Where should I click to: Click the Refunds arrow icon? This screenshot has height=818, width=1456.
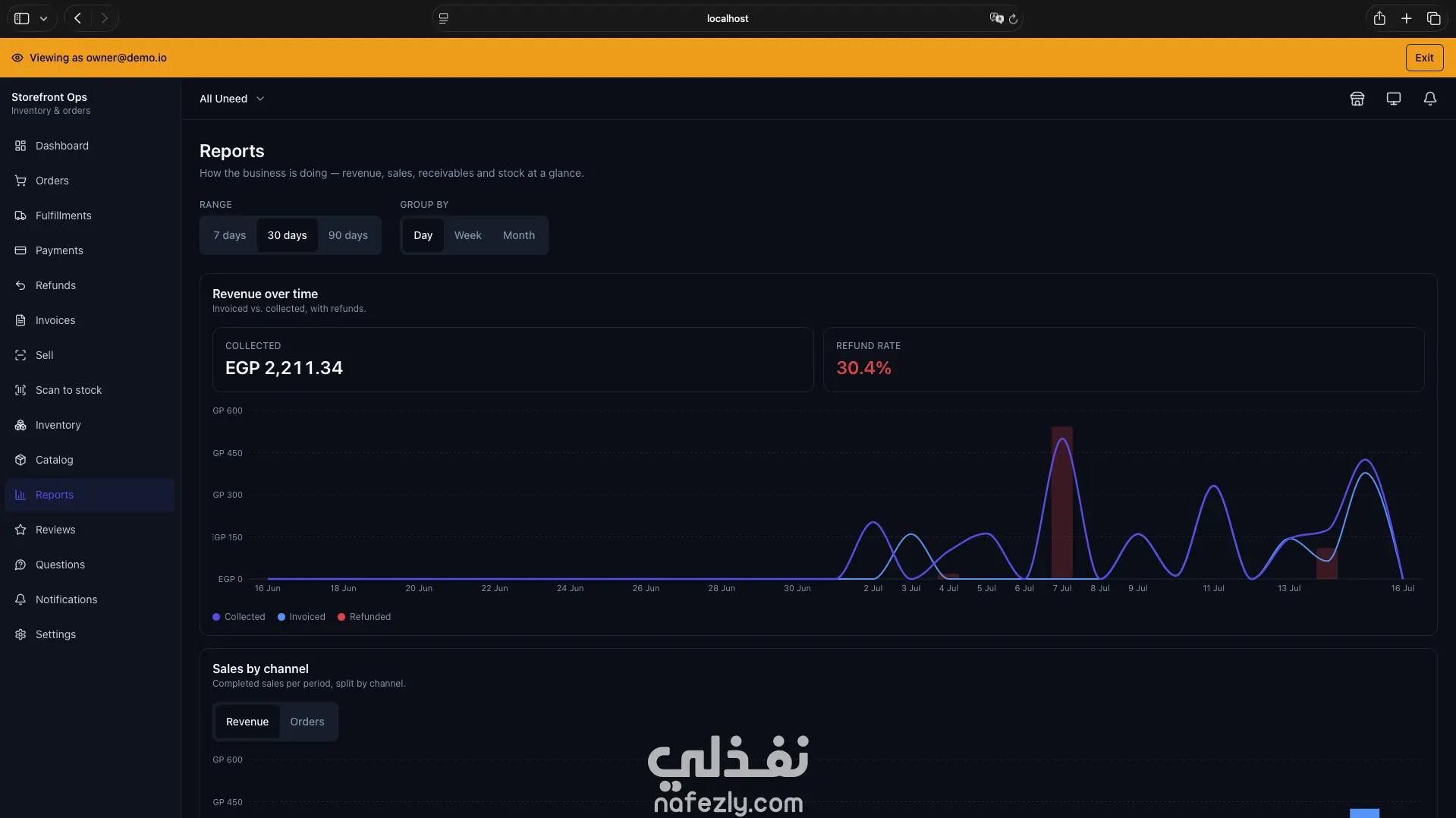(x=20, y=285)
